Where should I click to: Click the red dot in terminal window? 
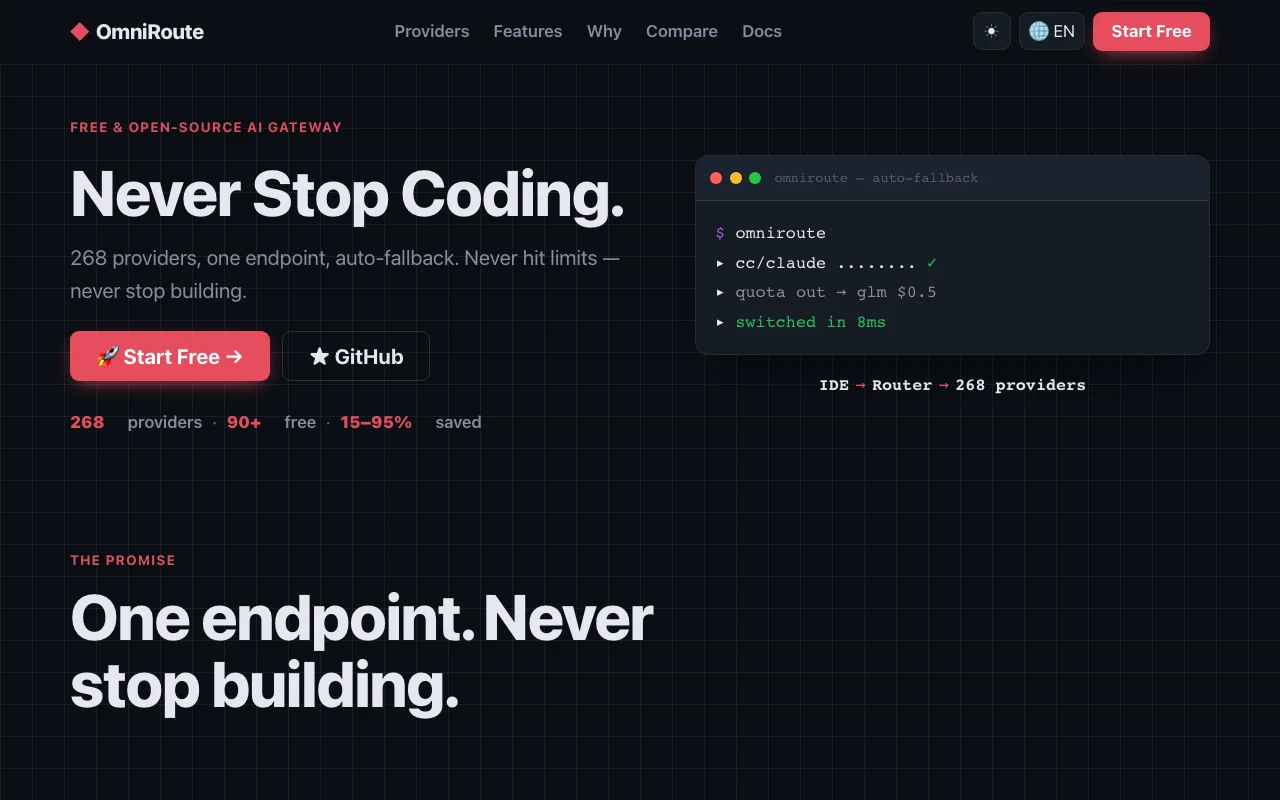click(716, 178)
